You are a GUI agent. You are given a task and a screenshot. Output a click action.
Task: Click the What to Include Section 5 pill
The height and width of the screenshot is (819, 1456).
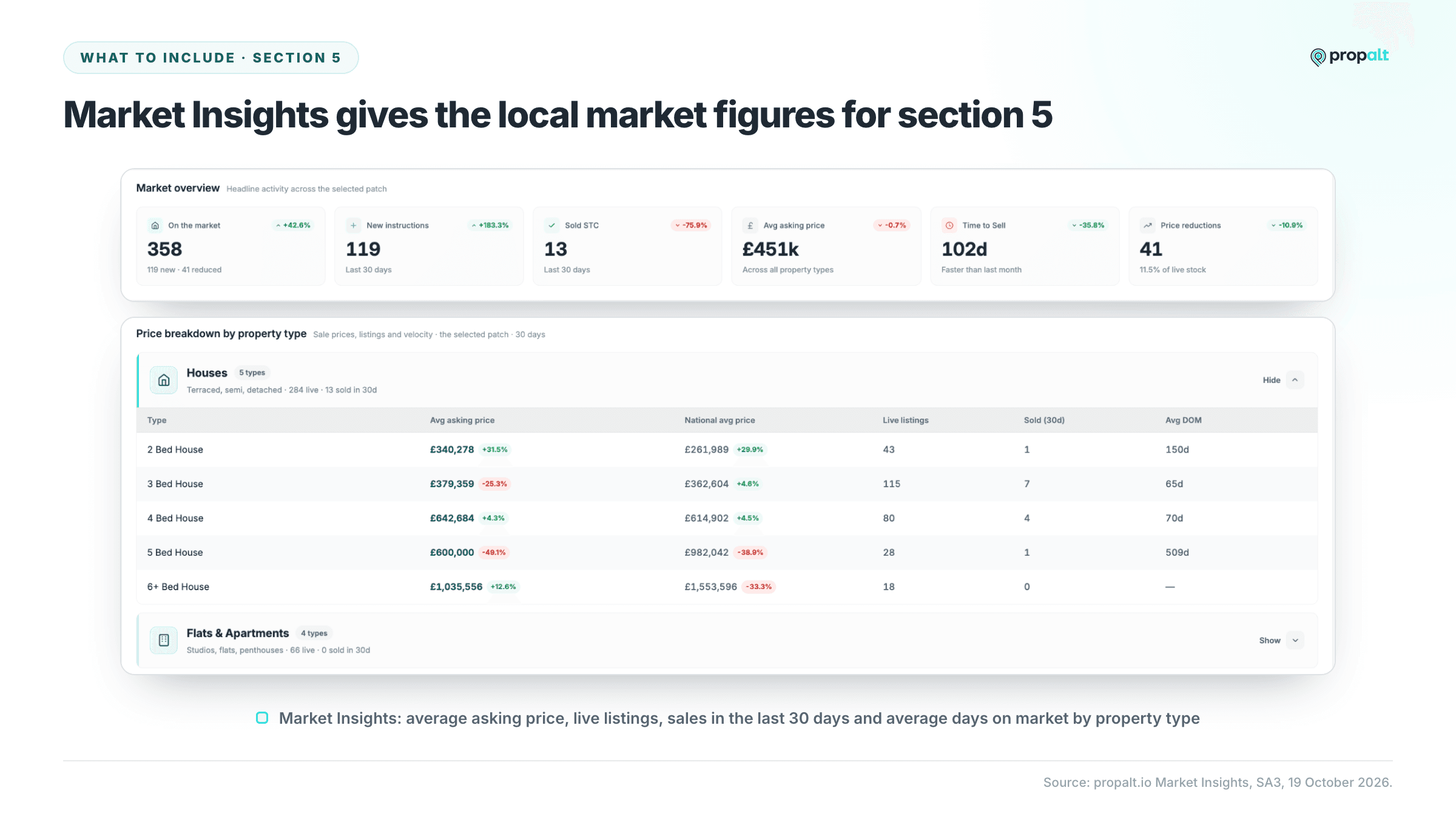click(211, 58)
